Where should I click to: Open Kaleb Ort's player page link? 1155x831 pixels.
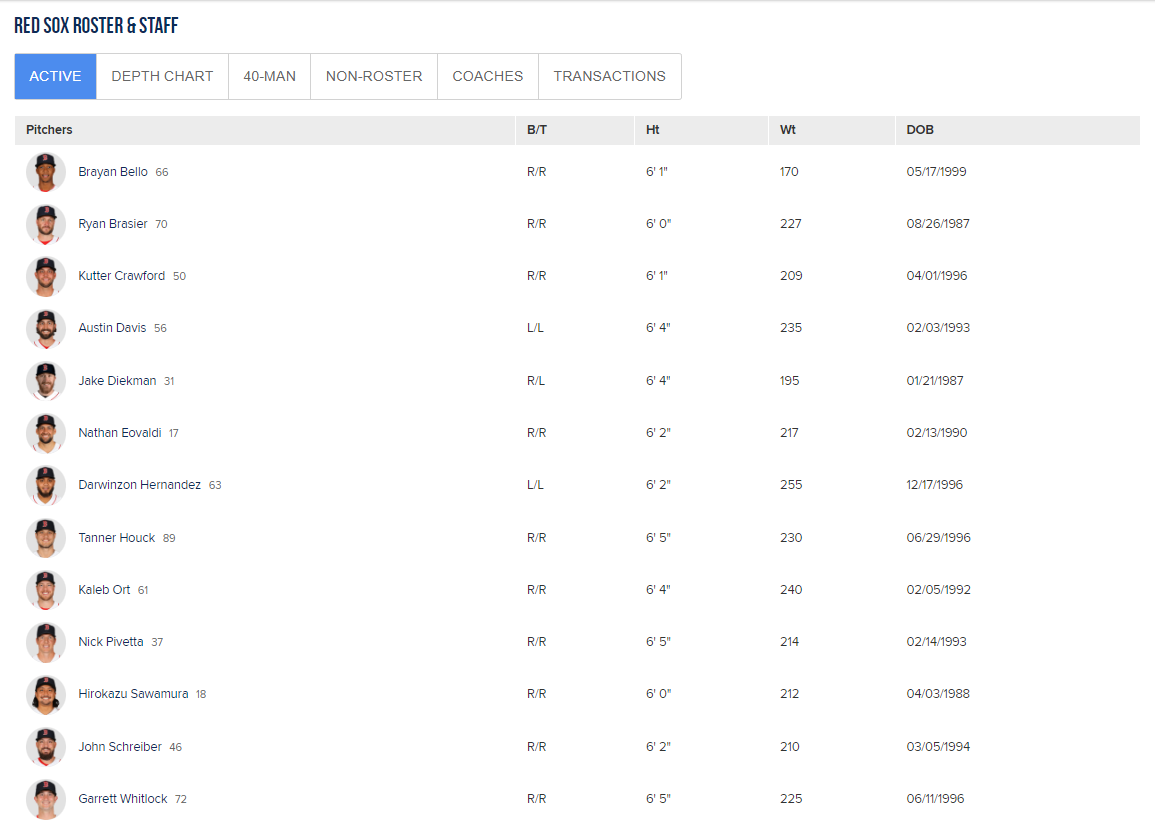click(x=104, y=590)
